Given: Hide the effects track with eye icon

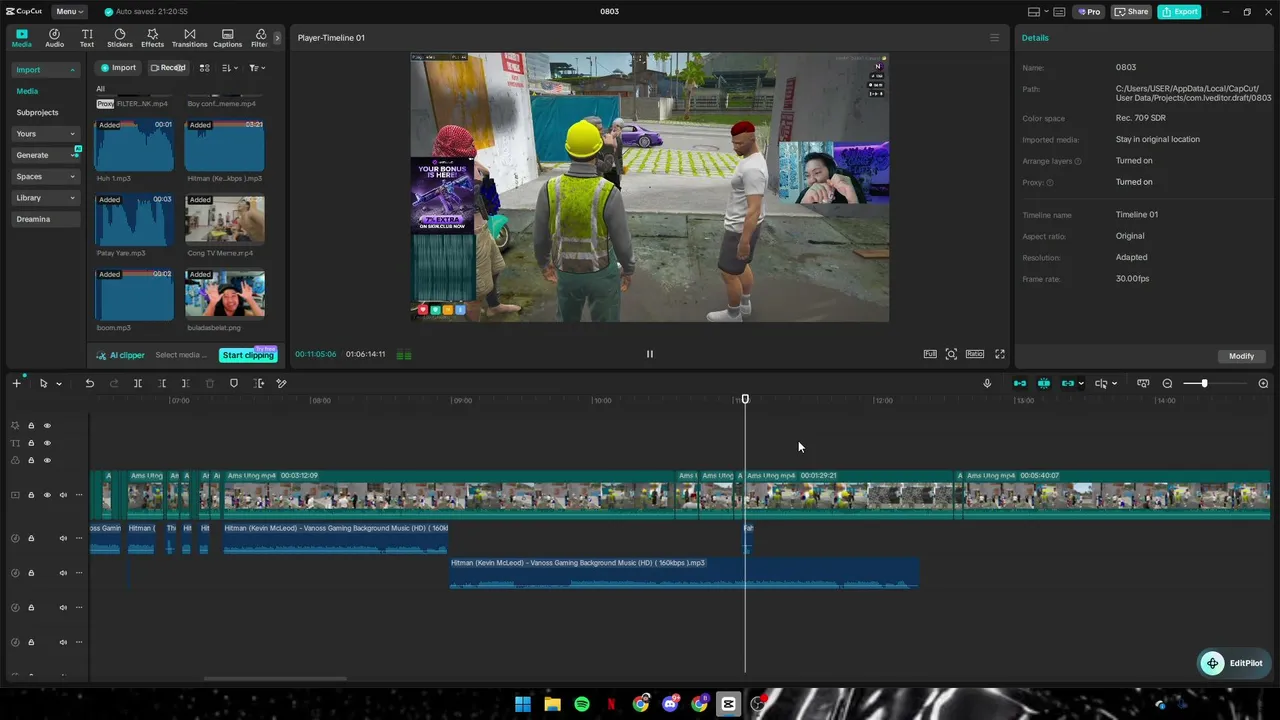Looking at the screenshot, I should [47, 426].
